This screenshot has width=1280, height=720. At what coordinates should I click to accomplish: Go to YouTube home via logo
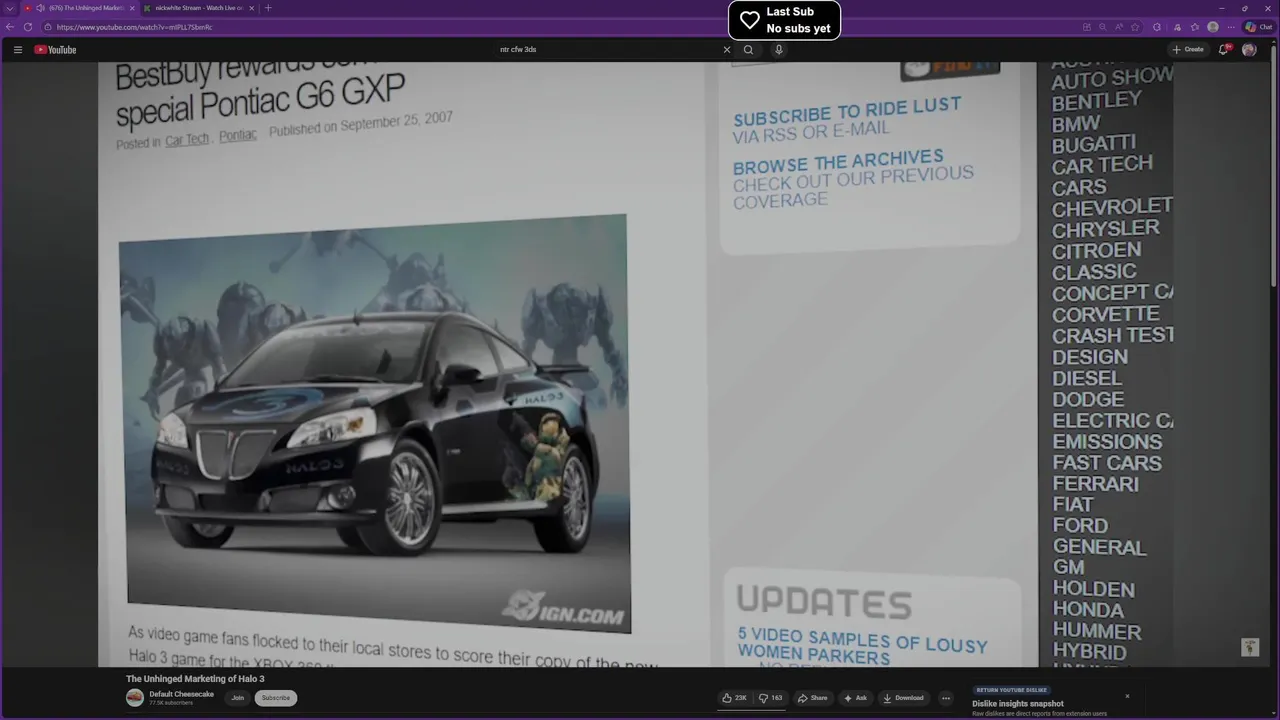coord(55,49)
